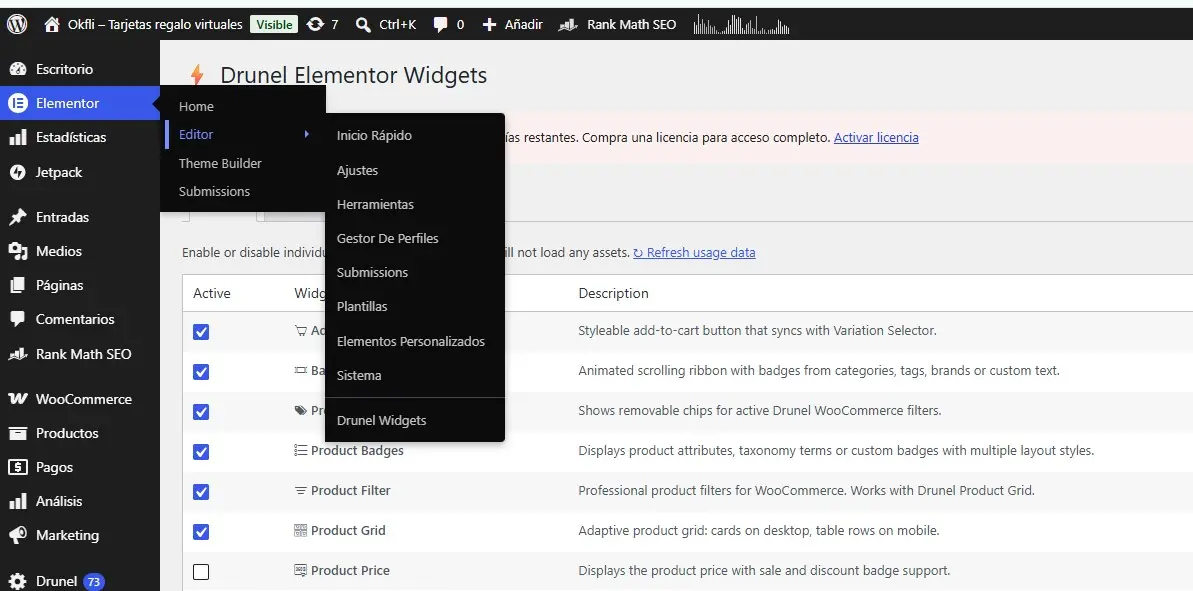This screenshot has height=591, width=1193.
Task: Open Submissions in the Elementor flyout
Action: (214, 192)
